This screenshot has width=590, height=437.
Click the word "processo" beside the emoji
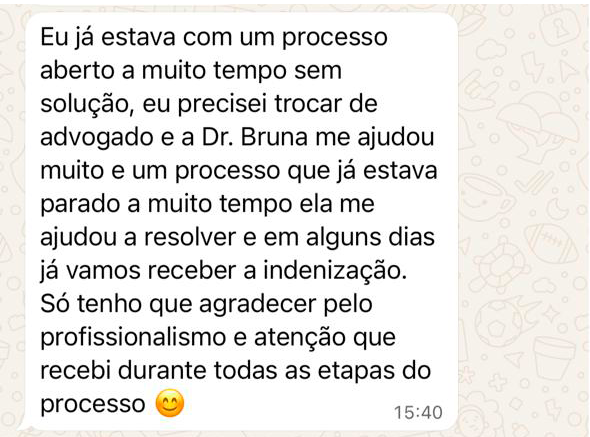[93, 404]
